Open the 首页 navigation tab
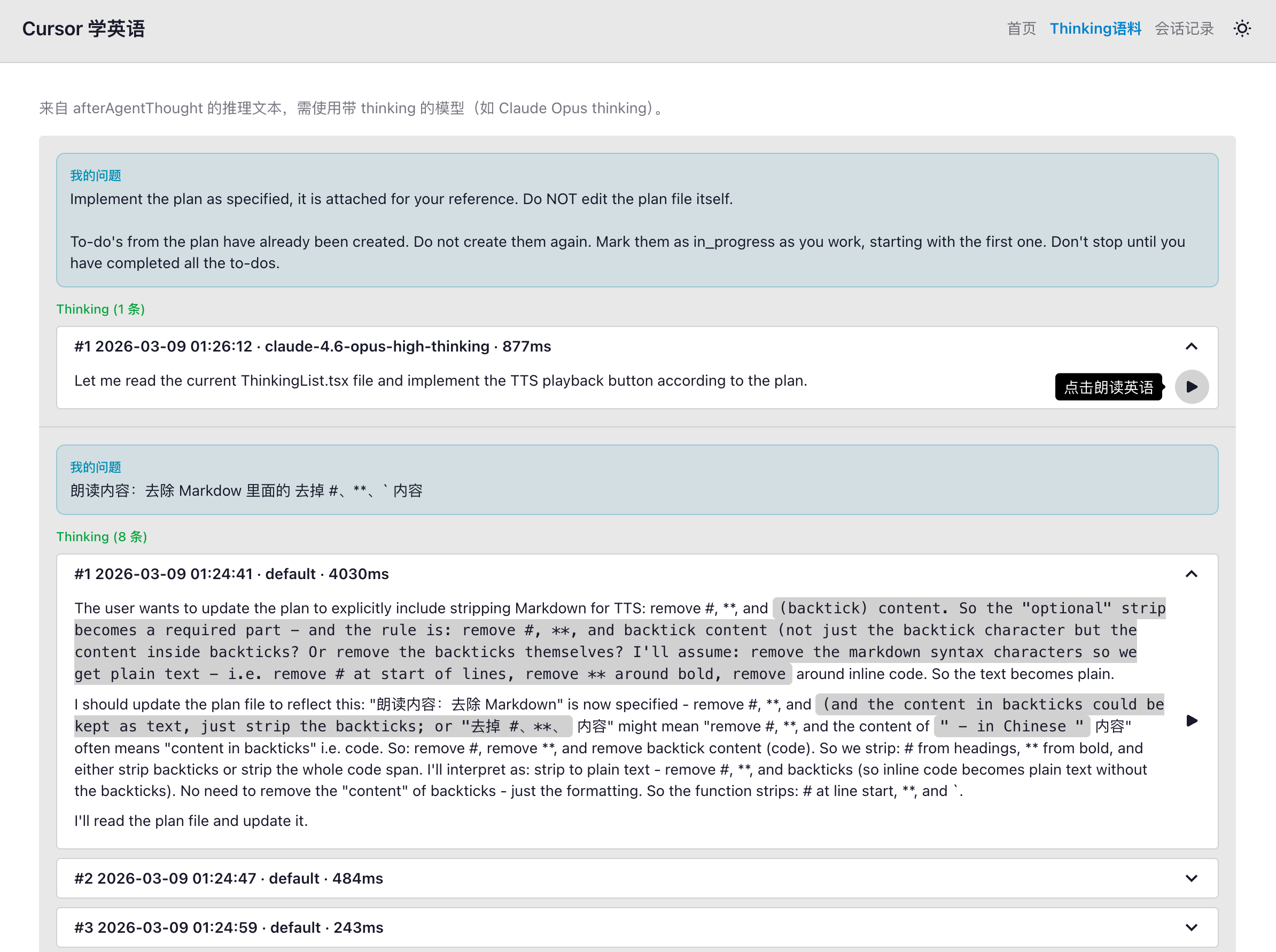 [1021, 28]
